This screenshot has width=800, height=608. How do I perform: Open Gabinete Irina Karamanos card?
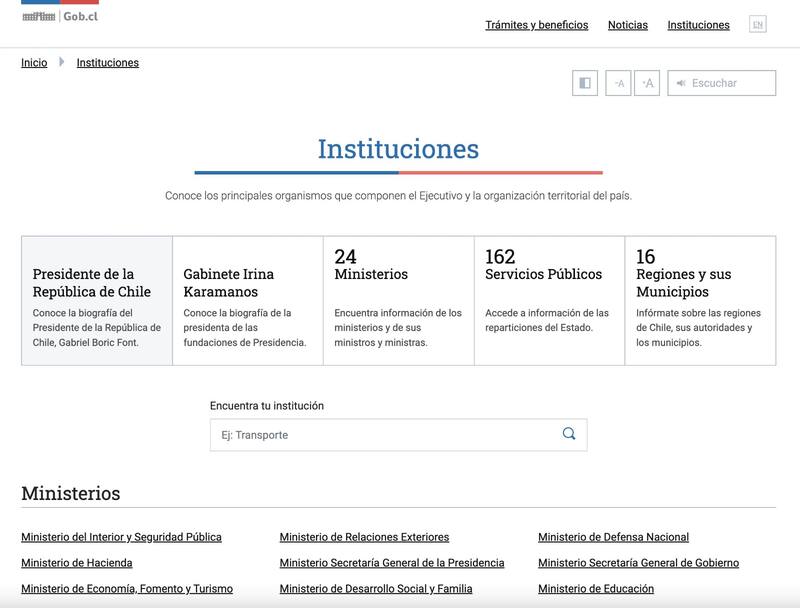click(247, 300)
